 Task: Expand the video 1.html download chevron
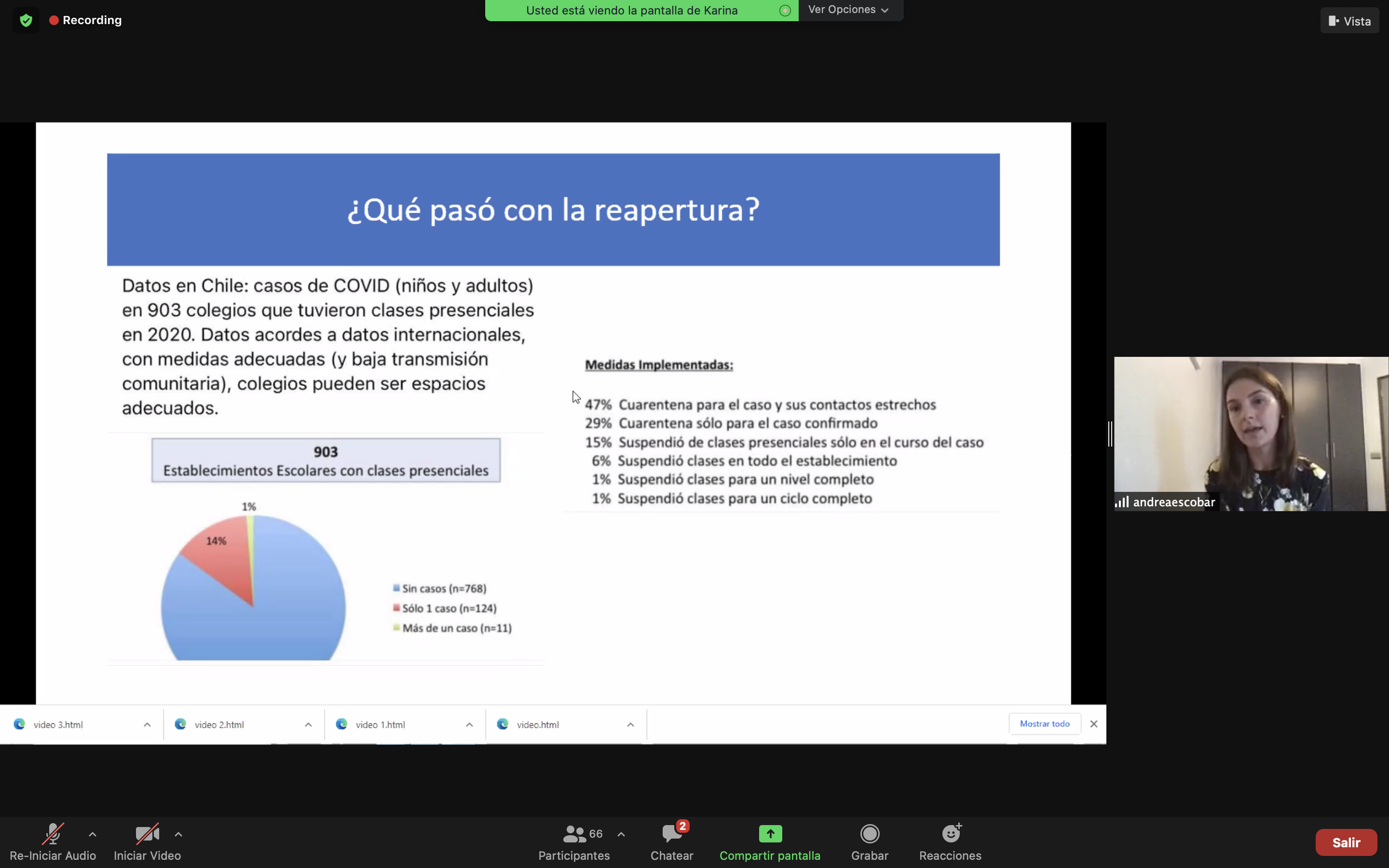469,724
